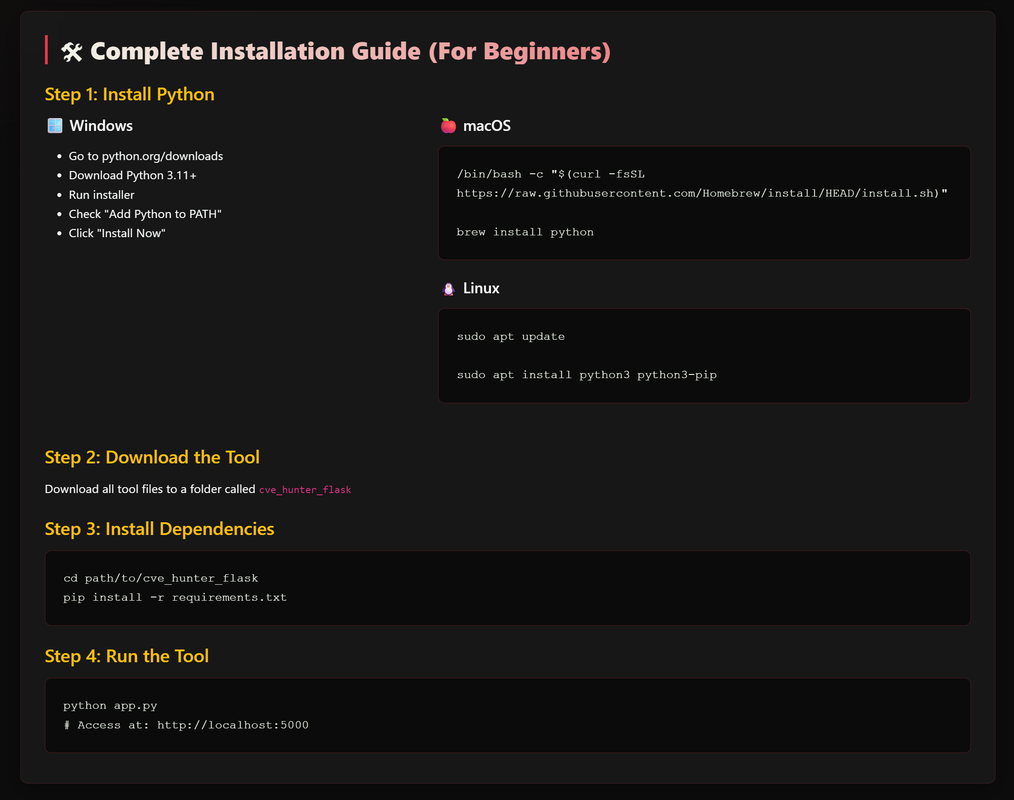
Task: Click the Windows logo icon
Action: tap(55, 125)
